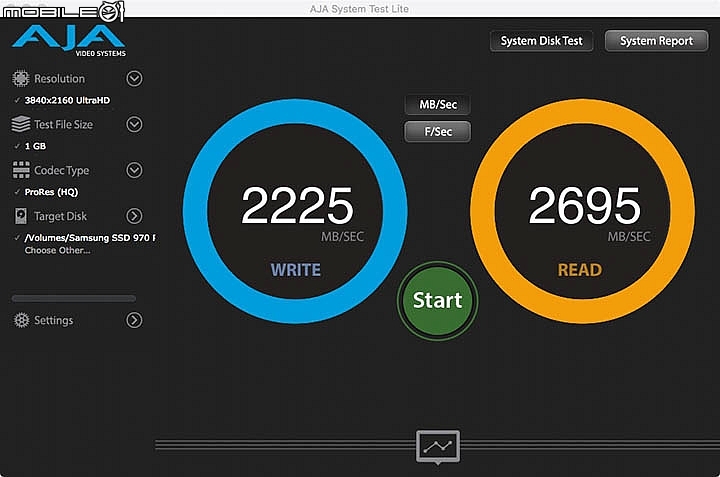Select the 1 GB file size option
Viewport: 720px width, 477px height.
(35, 146)
